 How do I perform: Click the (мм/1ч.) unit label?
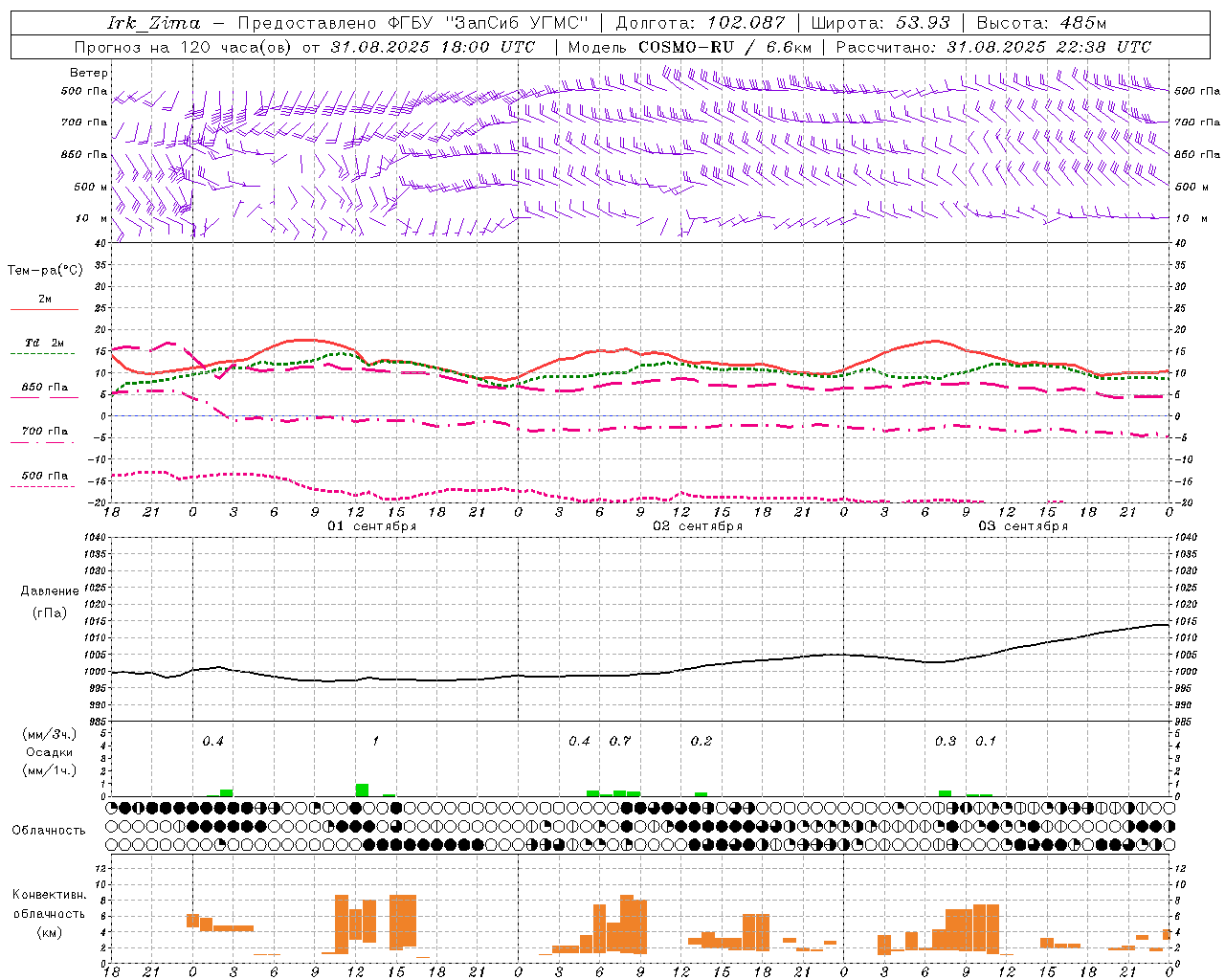pos(49,769)
